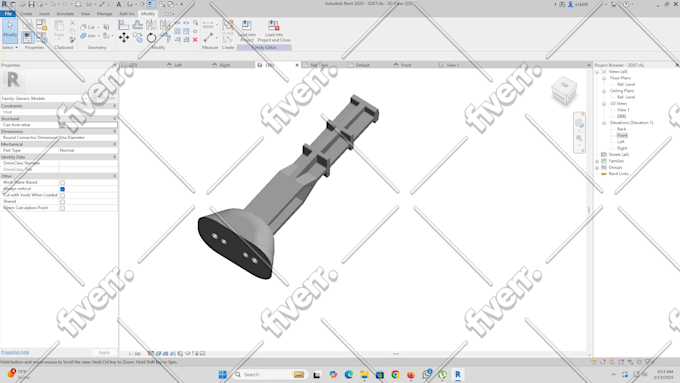Click the Print icon in quick access toolbar
Image resolution: width=680 pixels, height=383 pixels.
click(78, 4)
